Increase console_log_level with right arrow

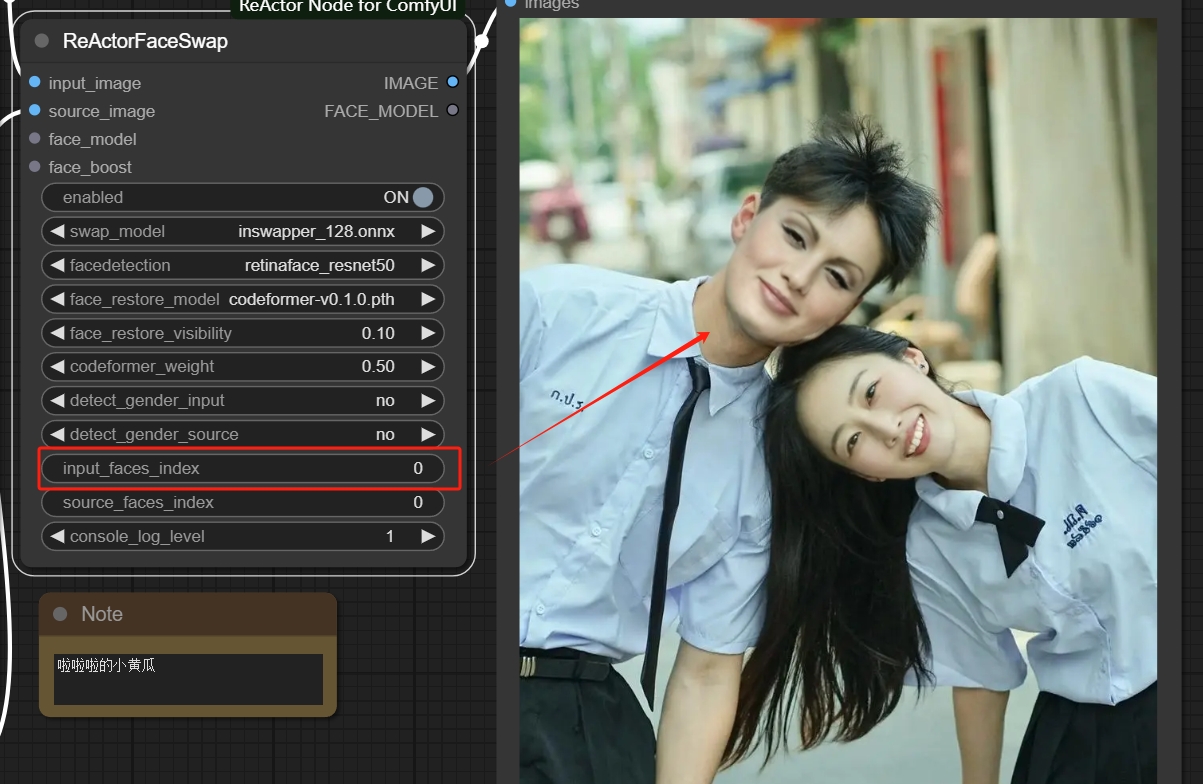click(x=428, y=537)
